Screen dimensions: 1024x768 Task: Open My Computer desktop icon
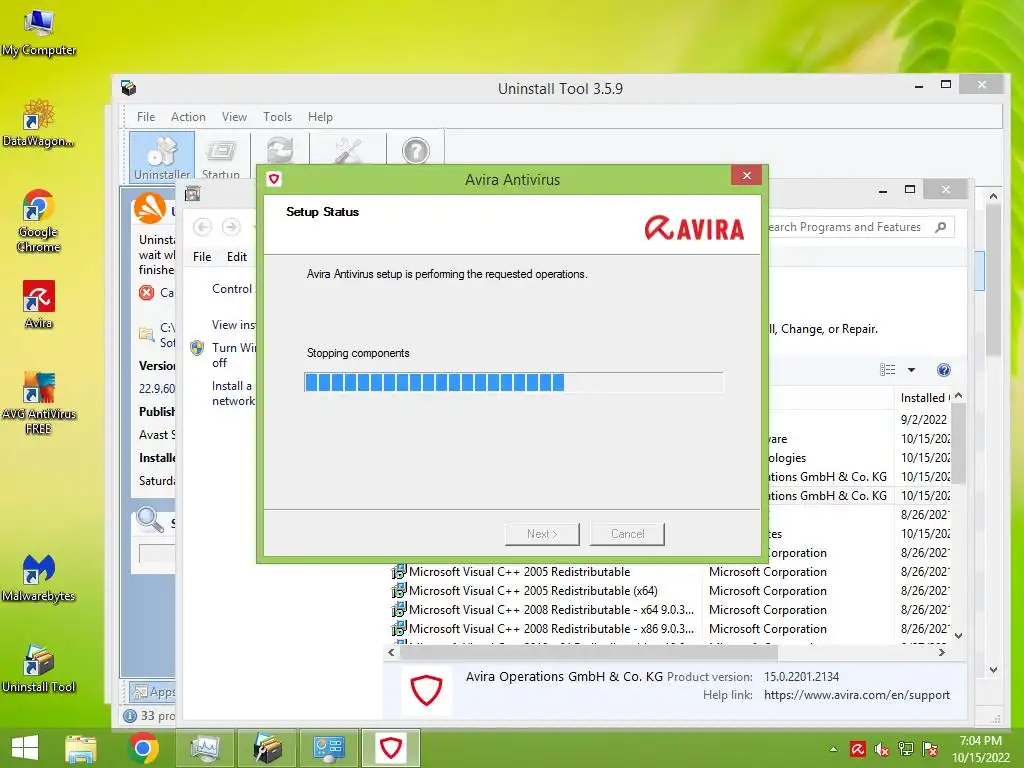[39, 33]
